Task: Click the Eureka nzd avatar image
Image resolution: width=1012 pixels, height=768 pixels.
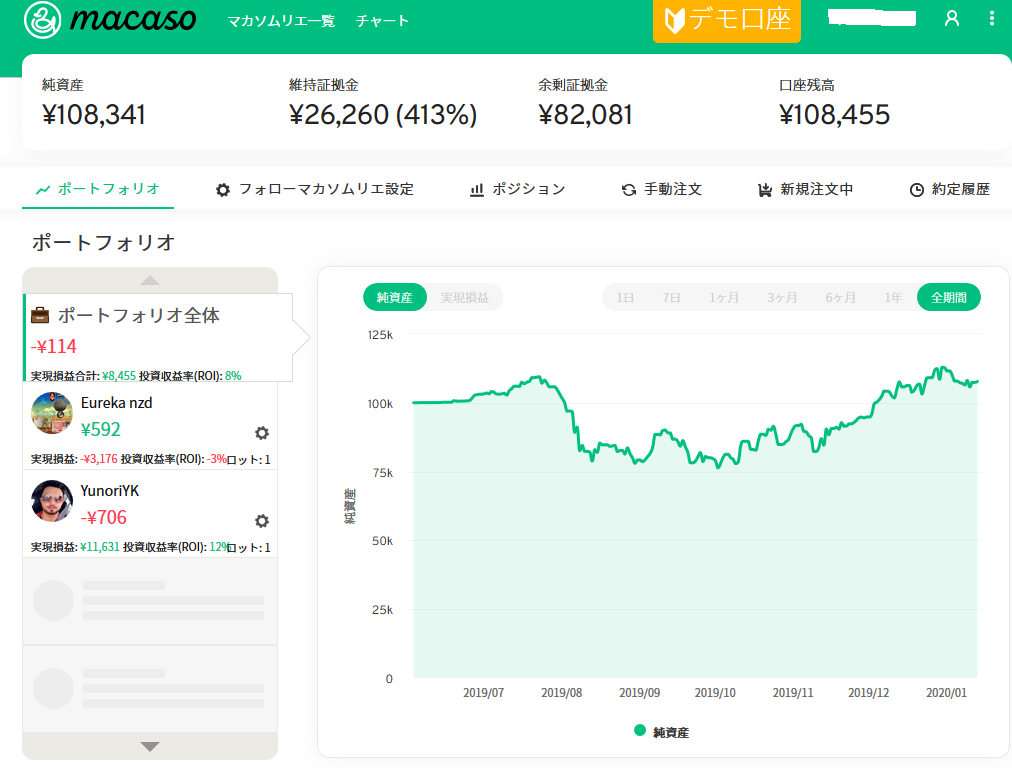Action: point(52,413)
